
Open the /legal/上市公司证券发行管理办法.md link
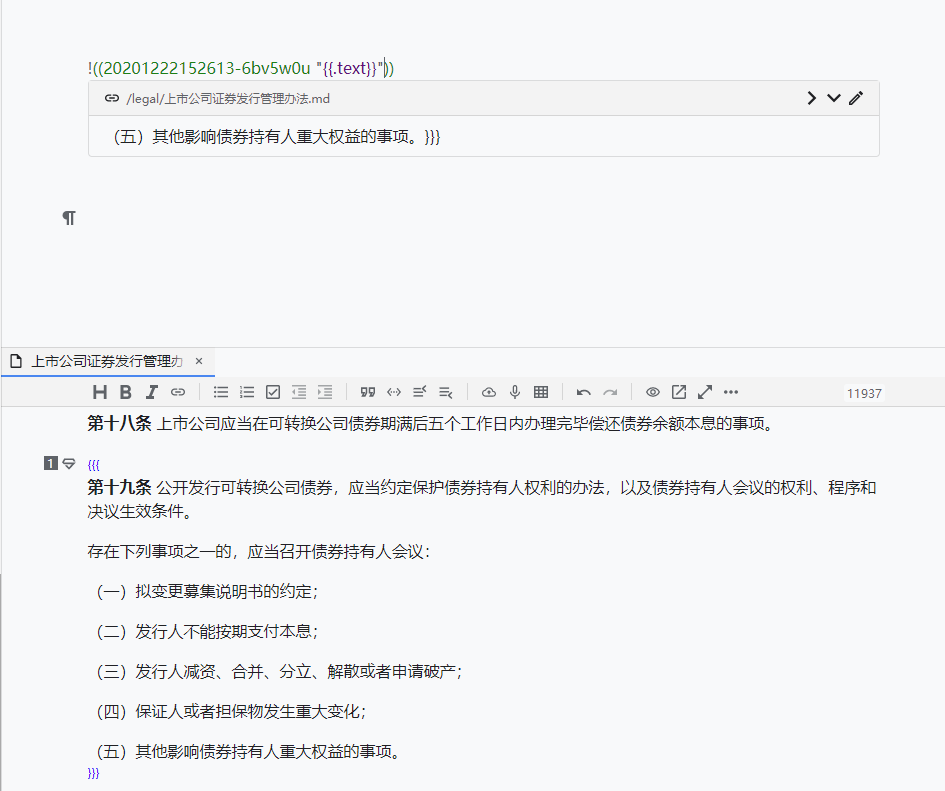228,98
